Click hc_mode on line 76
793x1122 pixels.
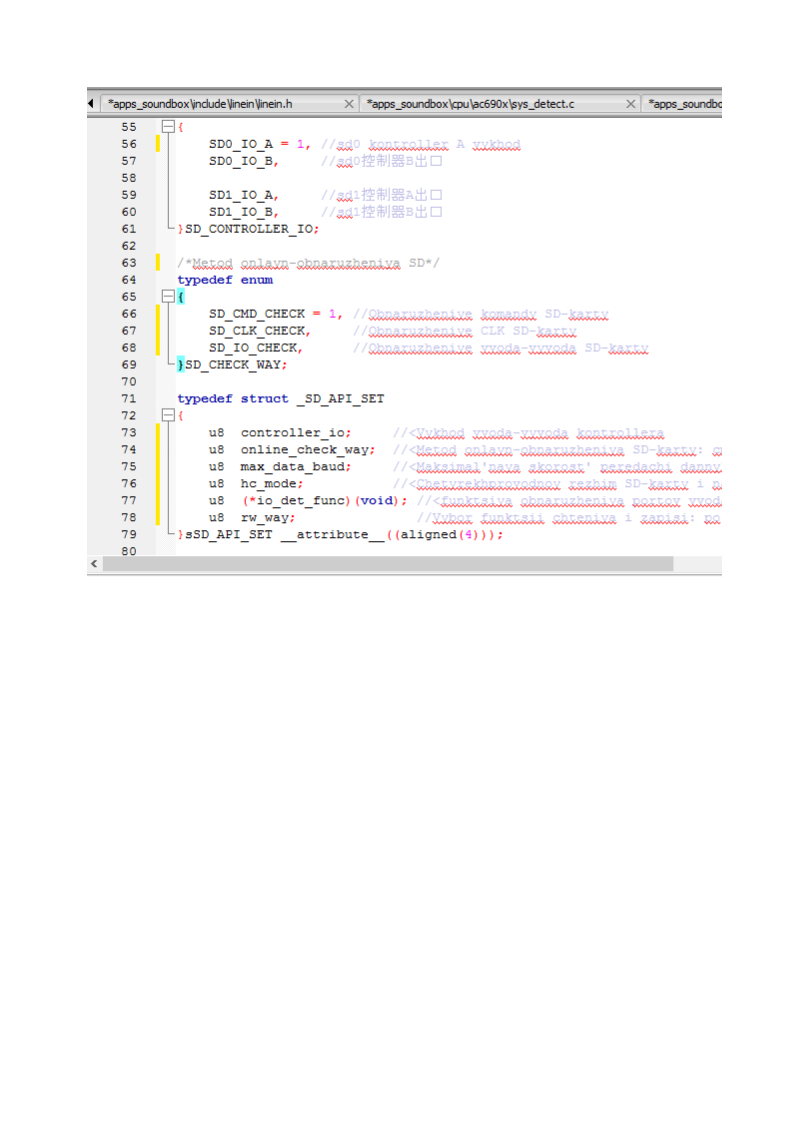pos(268,484)
